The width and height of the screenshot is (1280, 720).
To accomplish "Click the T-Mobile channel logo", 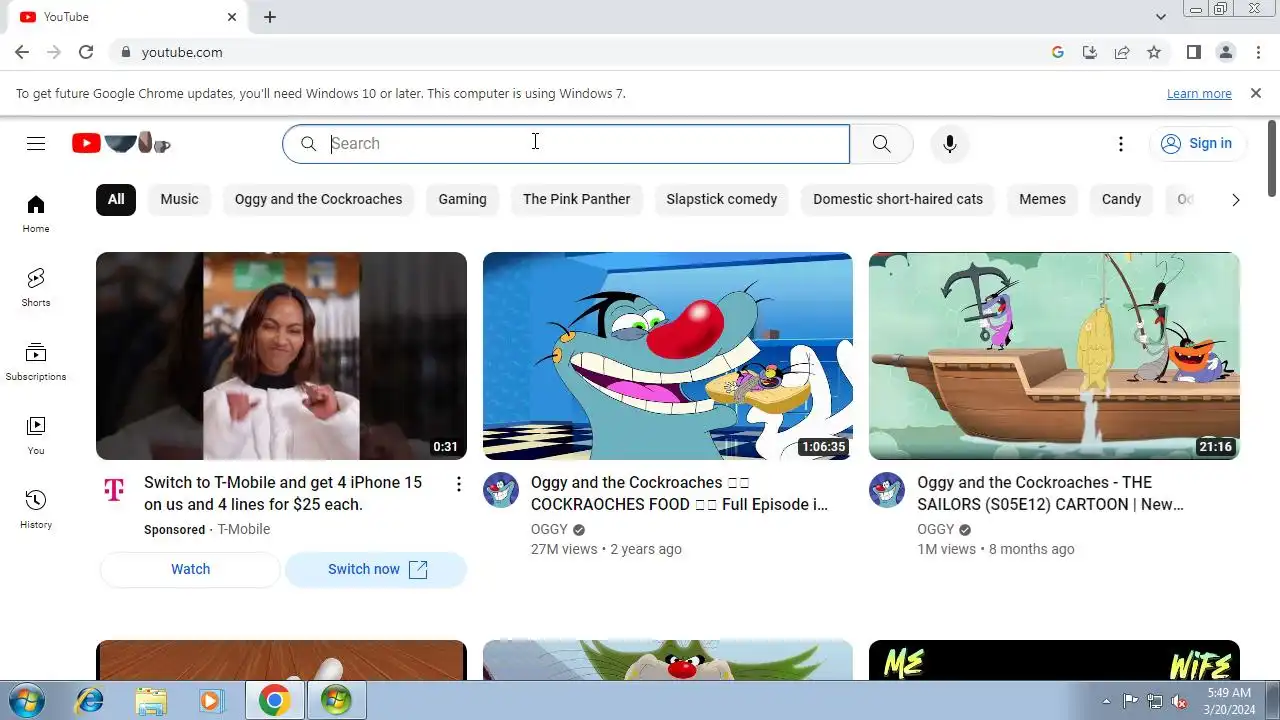I will click(x=114, y=489).
